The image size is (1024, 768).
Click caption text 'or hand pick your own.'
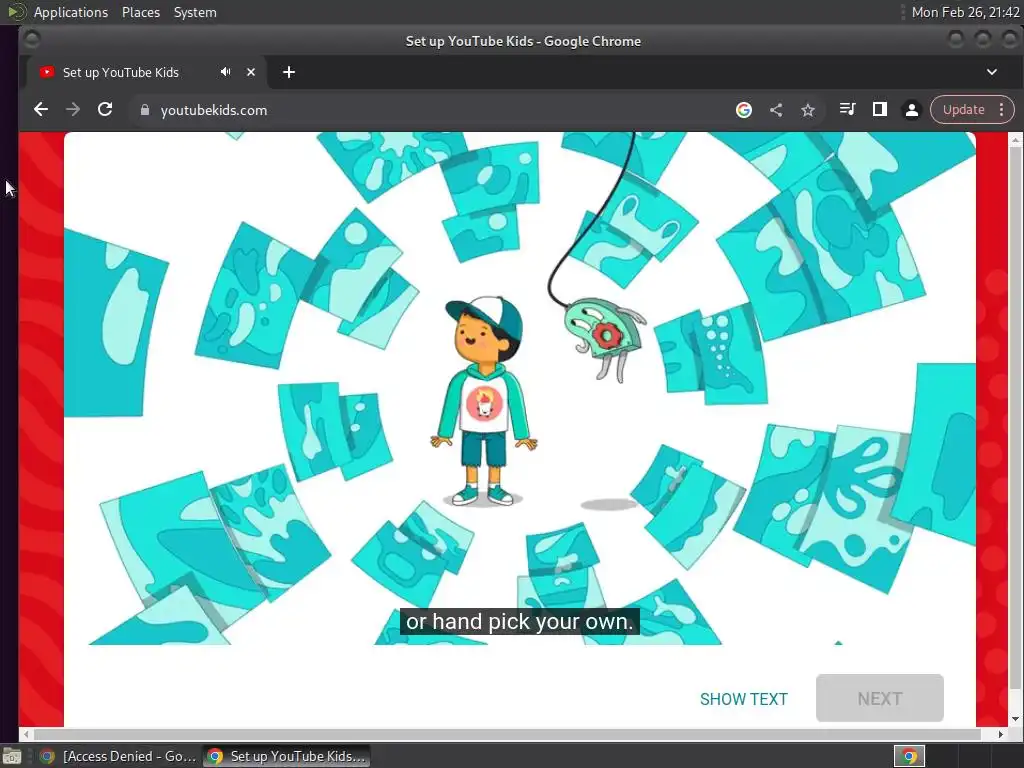520,622
